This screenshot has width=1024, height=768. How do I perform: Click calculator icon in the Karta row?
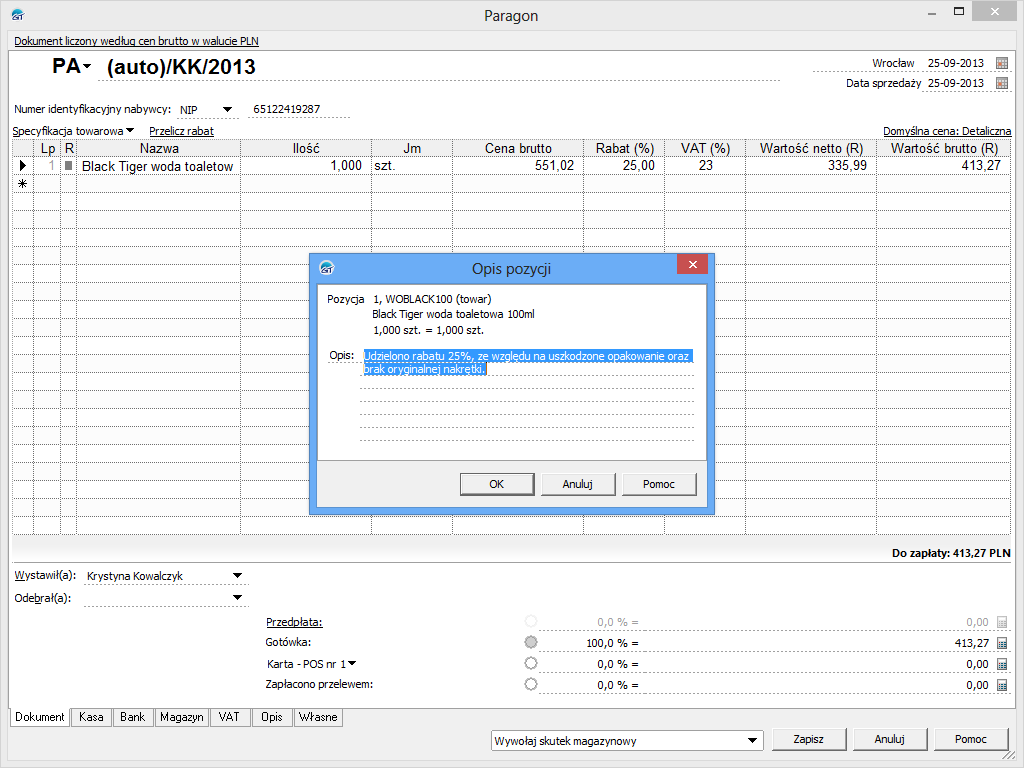pyautogui.click(x=1002, y=664)
